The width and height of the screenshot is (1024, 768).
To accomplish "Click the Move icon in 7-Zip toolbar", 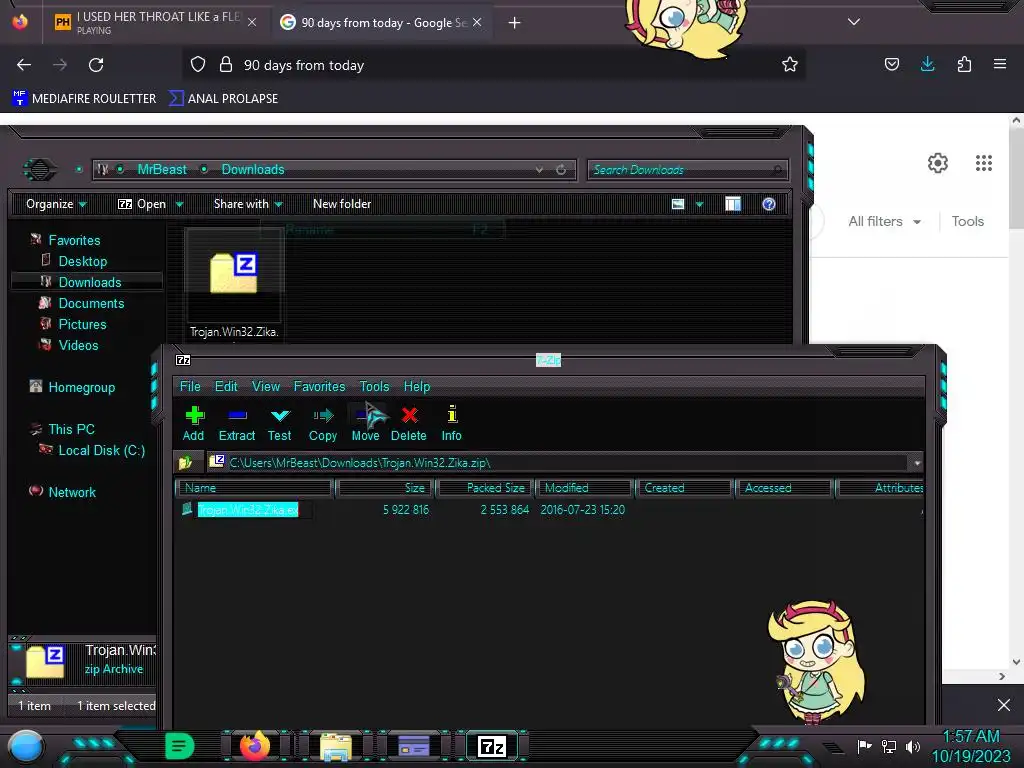I will point(366,415).
